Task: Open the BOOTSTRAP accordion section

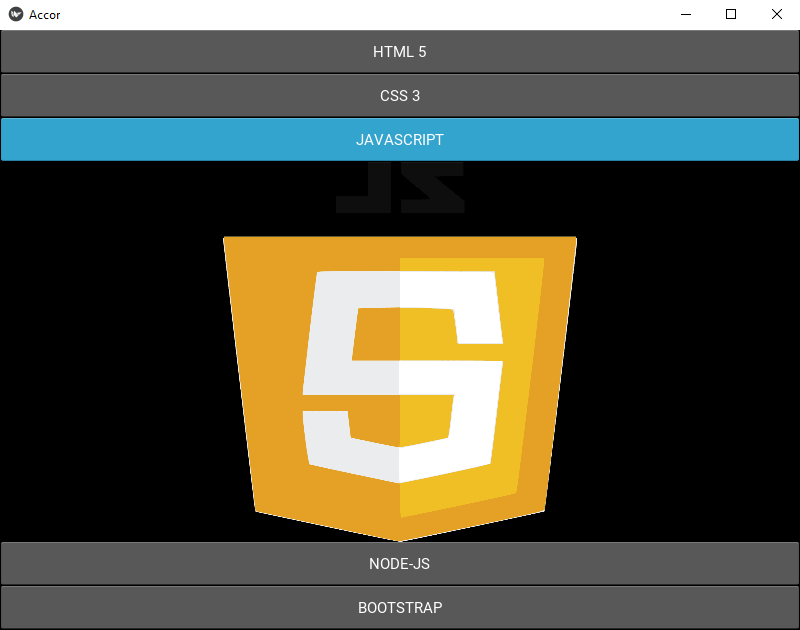Action: coord(400,607)
